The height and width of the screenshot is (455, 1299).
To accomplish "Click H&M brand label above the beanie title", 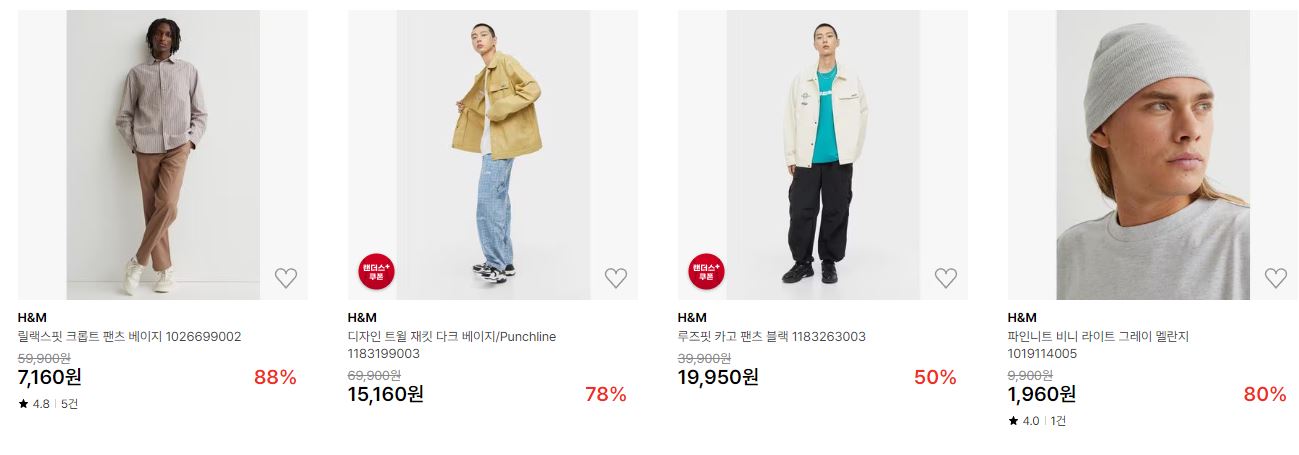I will [1022, 318].
